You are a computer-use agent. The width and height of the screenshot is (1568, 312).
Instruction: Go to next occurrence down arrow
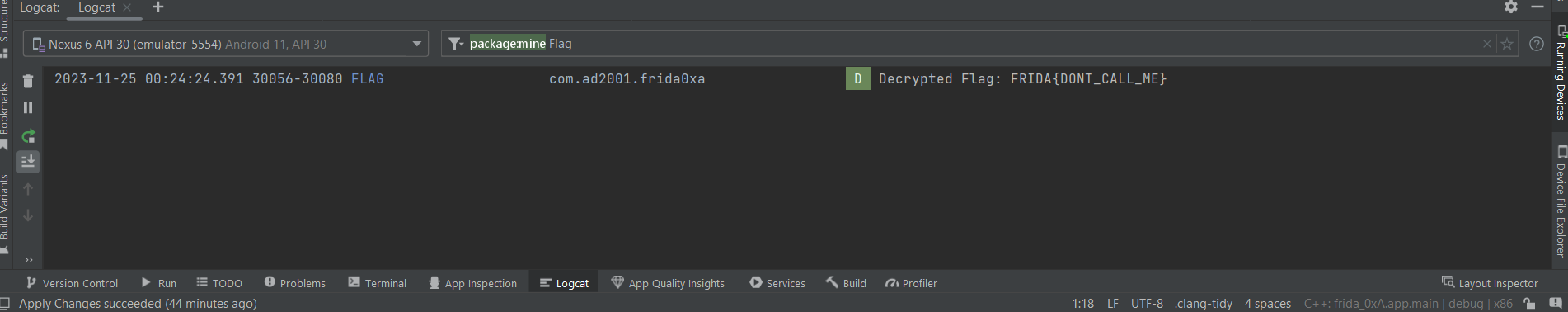(x=28, y=215)
